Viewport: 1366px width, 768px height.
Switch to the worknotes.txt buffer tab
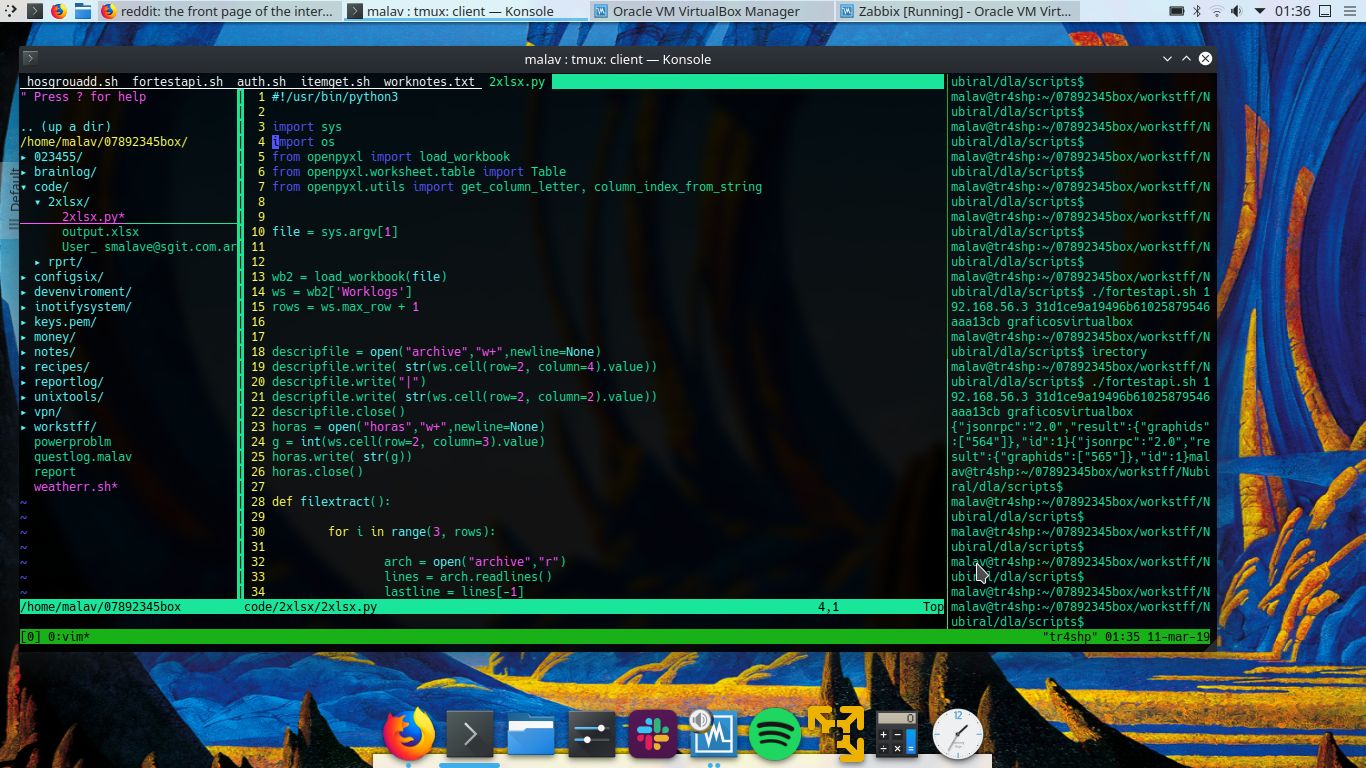coord(432,82)
